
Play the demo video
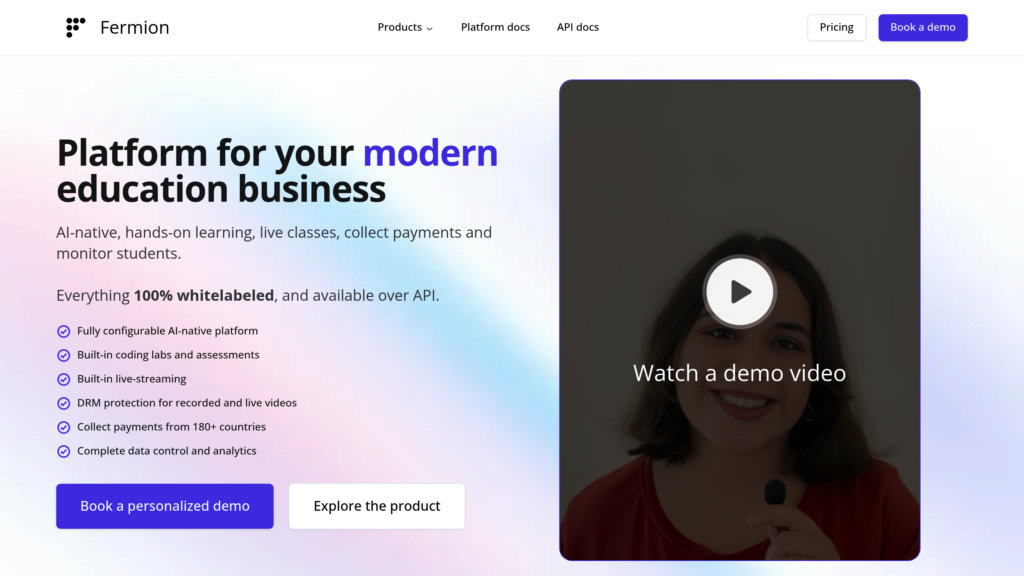[739, 292]
